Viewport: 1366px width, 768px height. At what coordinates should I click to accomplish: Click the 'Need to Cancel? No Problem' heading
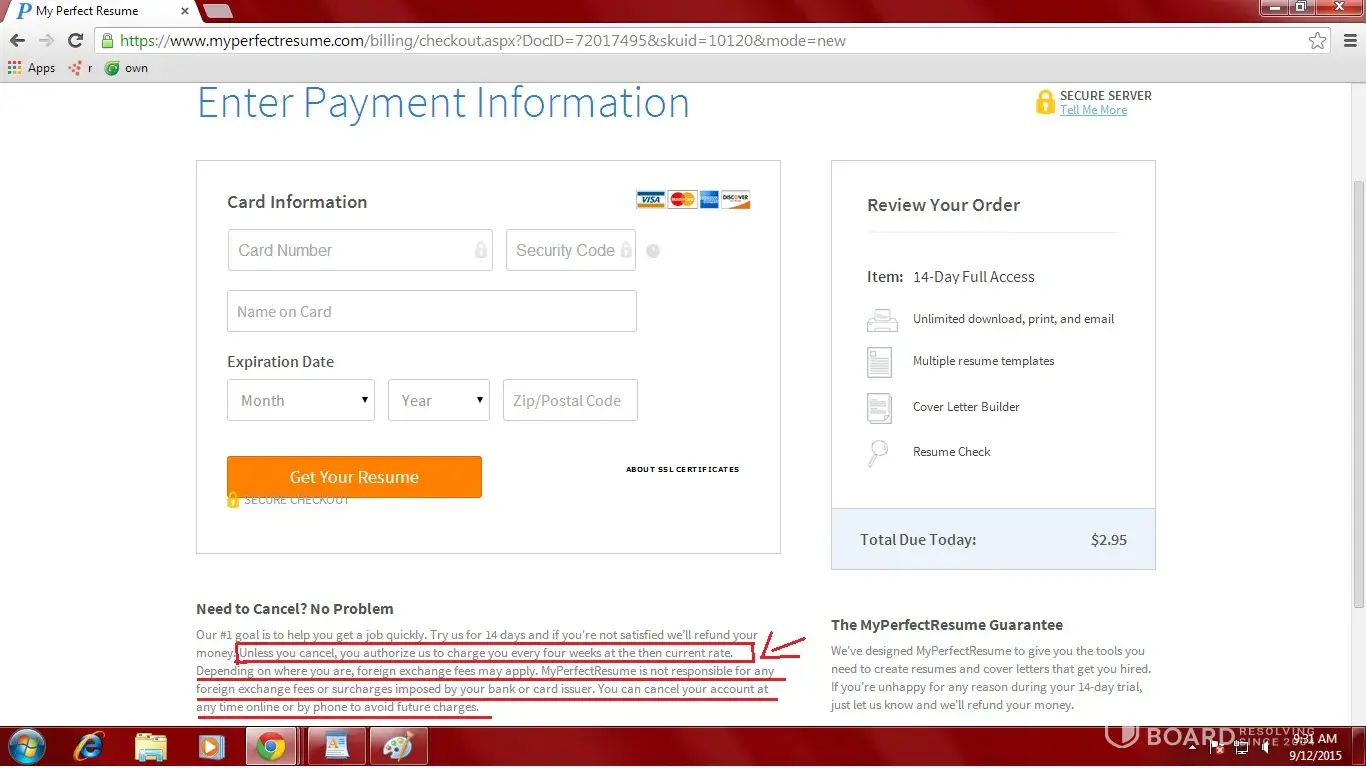[295, 609]
